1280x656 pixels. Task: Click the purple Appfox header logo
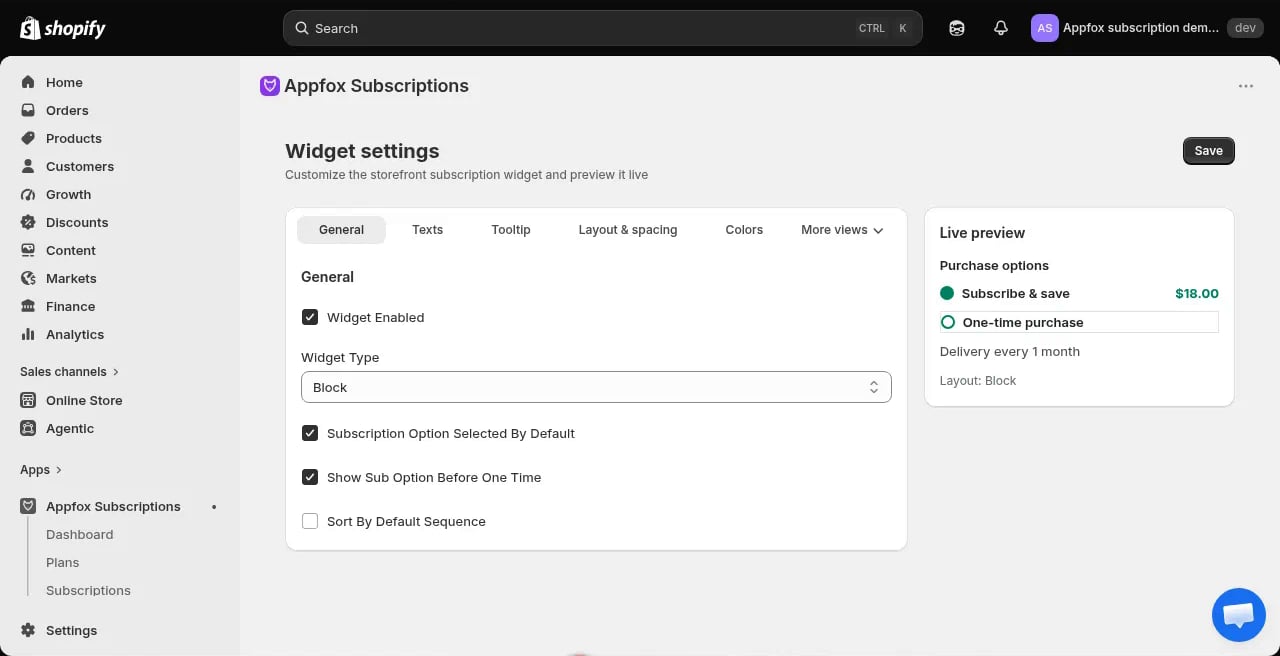tap(269, 86)
